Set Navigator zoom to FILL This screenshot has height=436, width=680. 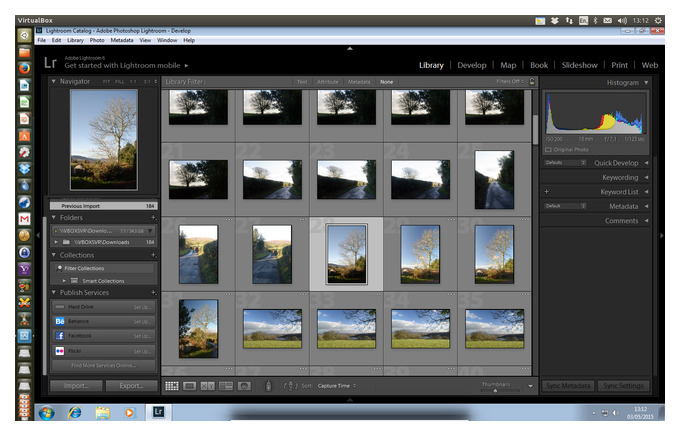click(120, 82)
